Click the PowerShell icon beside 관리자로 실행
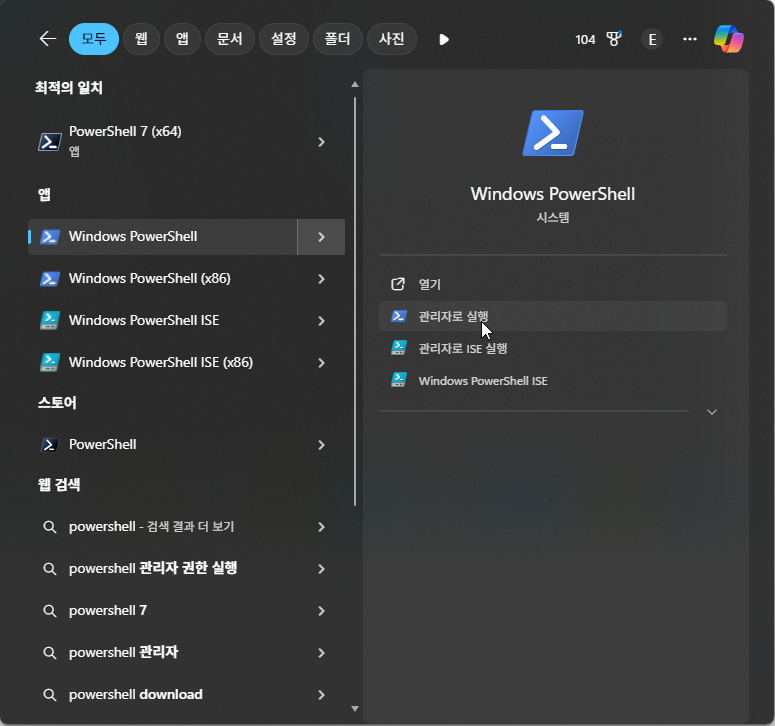 (x=399, y=316)
